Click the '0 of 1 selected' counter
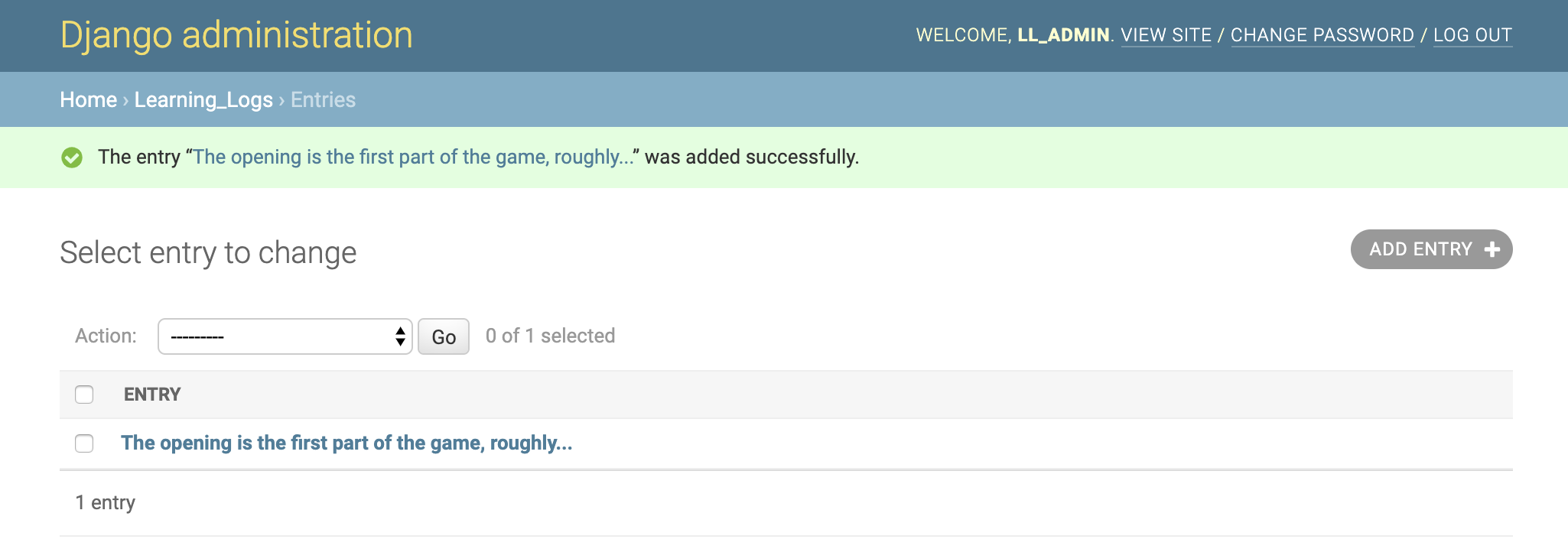This screenshot has height=549, width=1568. tap(550, 336)
